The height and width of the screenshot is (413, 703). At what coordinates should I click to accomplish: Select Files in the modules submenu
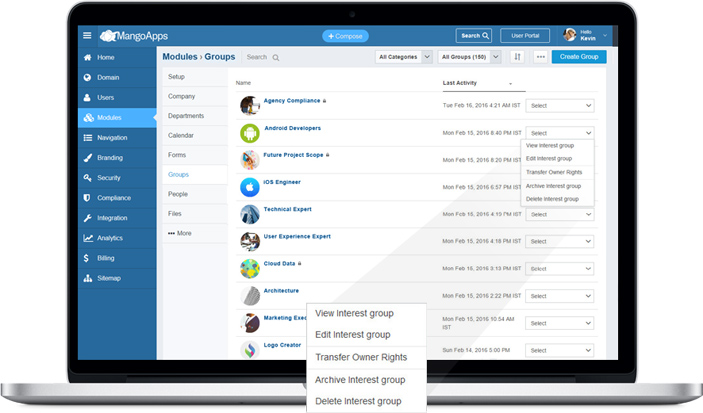195,213
